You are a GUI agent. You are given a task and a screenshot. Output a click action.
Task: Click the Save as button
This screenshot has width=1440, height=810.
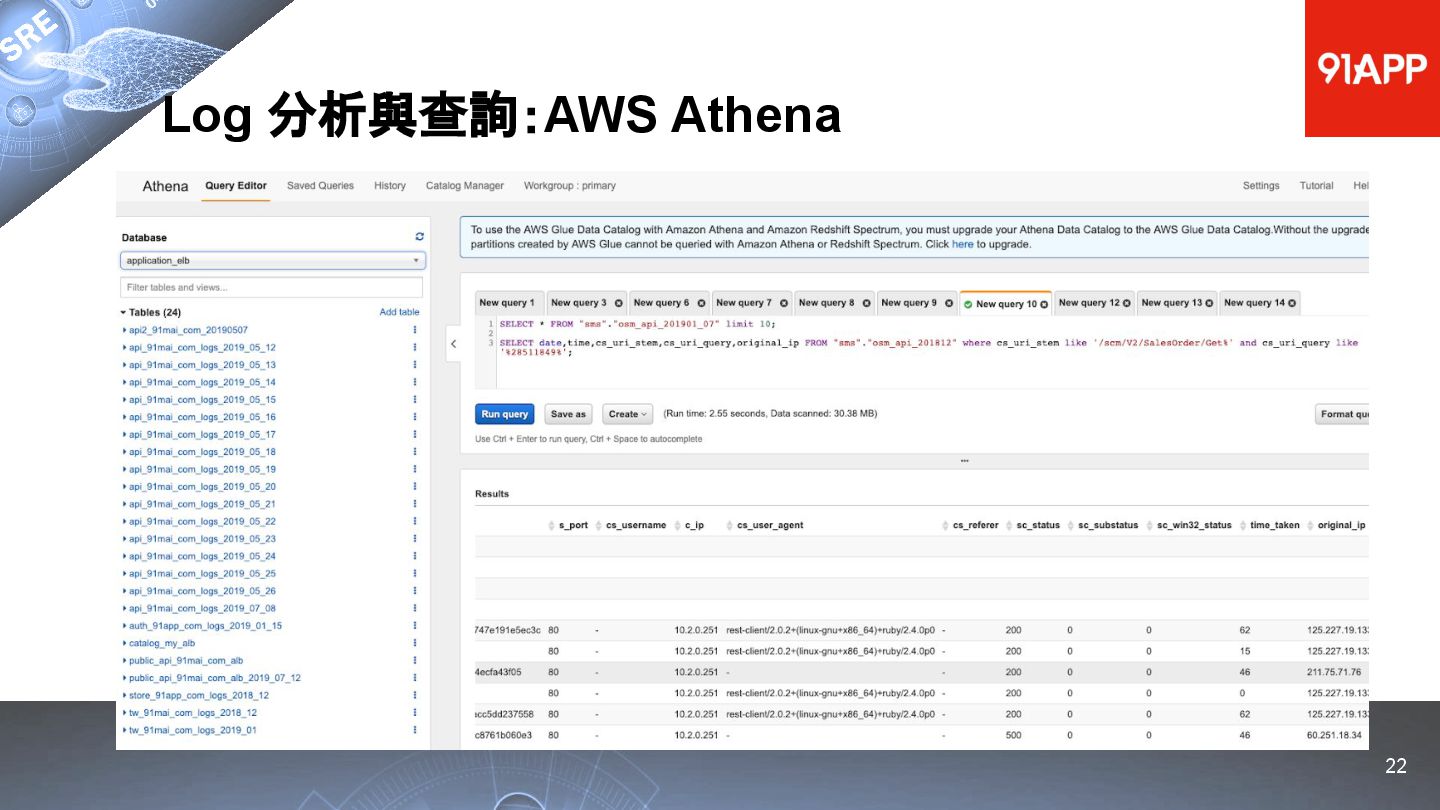coord(569,414)
